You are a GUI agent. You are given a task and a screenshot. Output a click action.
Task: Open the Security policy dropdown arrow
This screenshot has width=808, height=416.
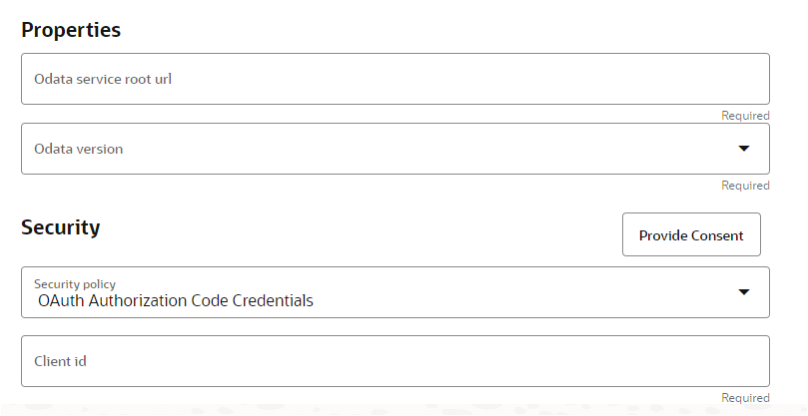(x=743, y=292)
